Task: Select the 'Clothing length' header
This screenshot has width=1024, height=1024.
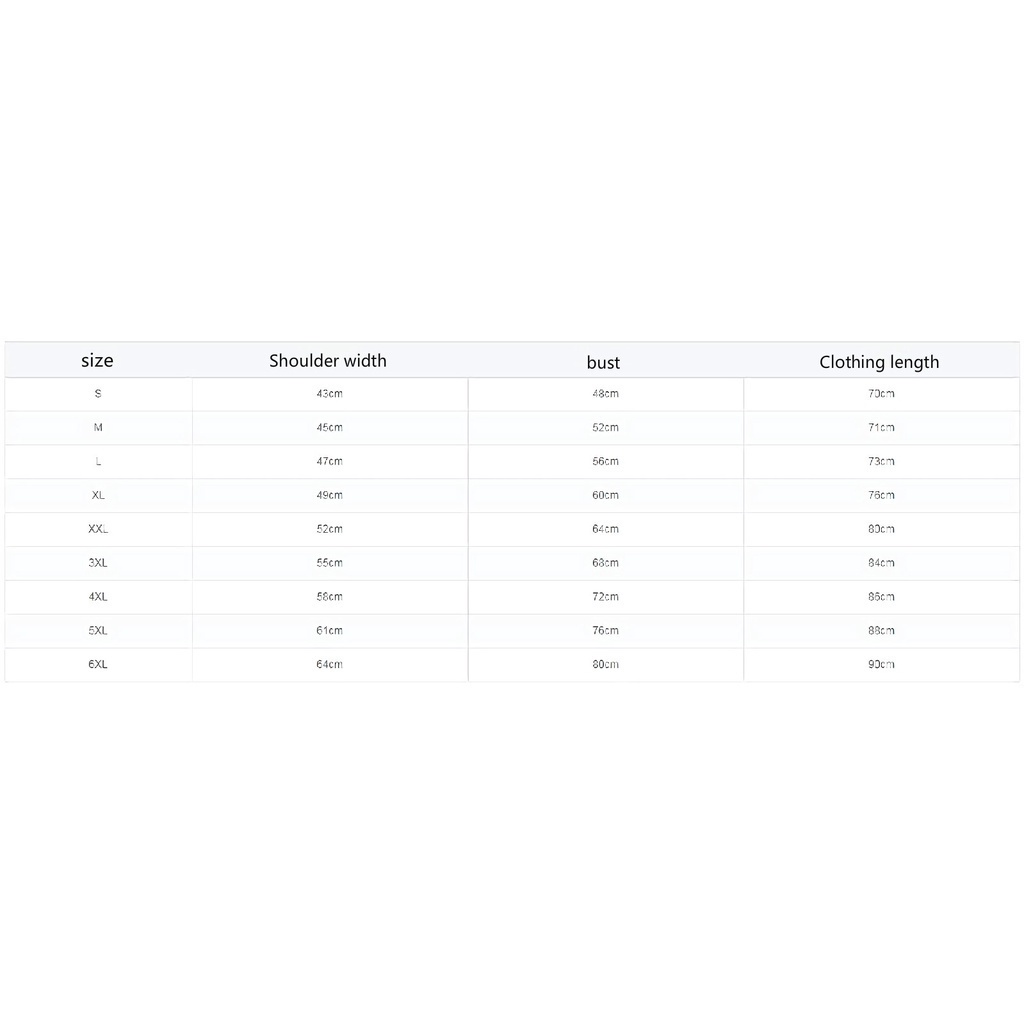Action: click(879, 362)
